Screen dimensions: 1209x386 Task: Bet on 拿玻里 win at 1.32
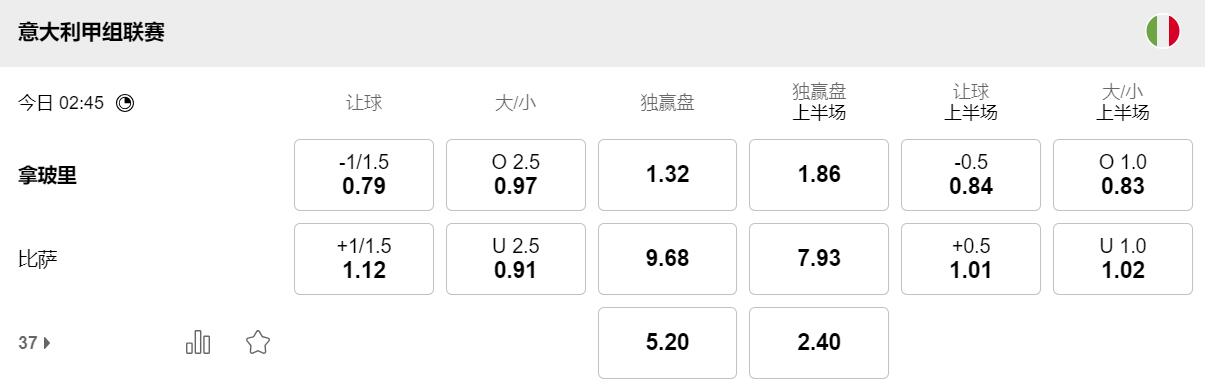tap(668, 175)
